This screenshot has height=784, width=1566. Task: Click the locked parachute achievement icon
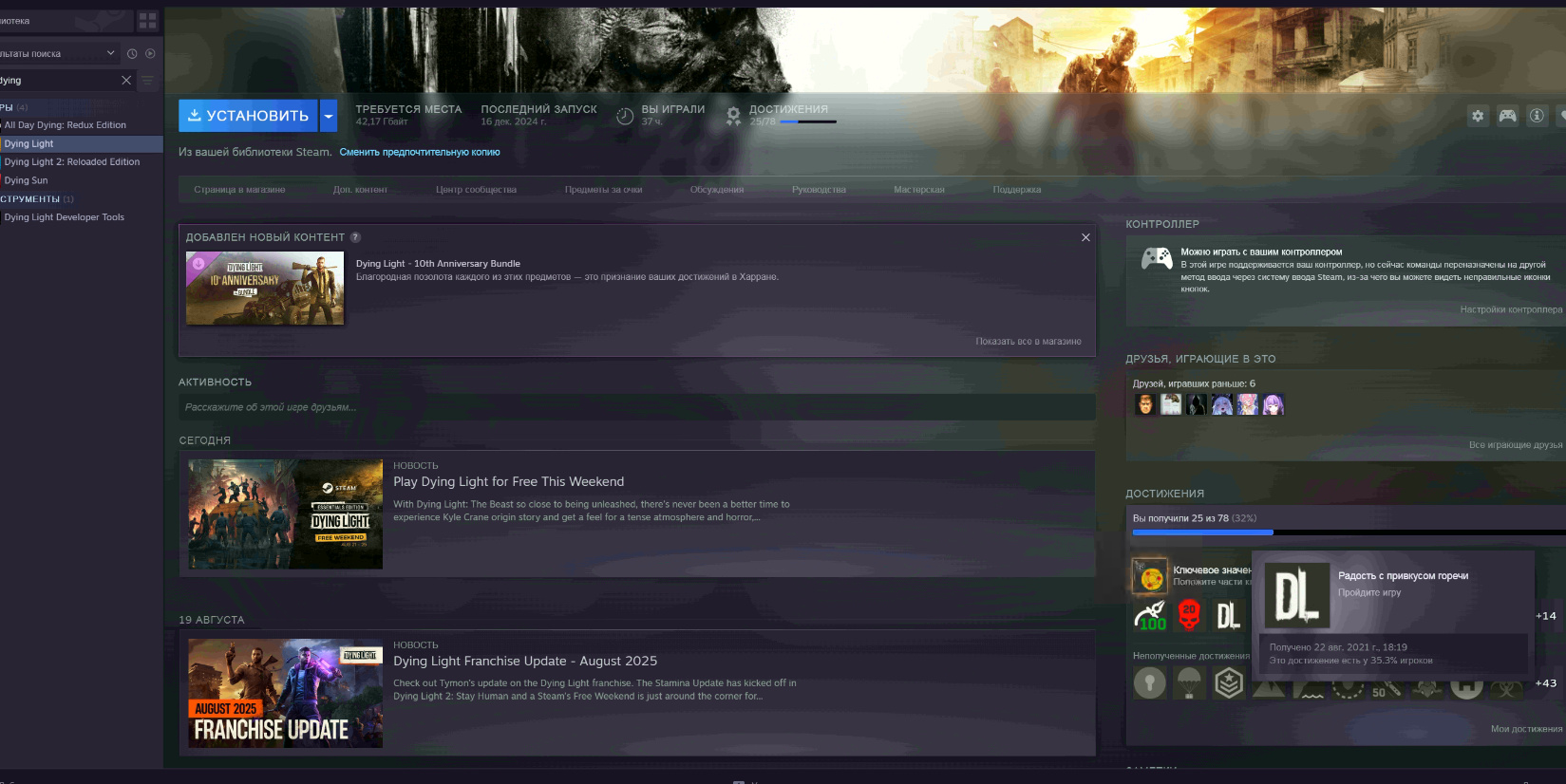click(x=1189, y=682)
